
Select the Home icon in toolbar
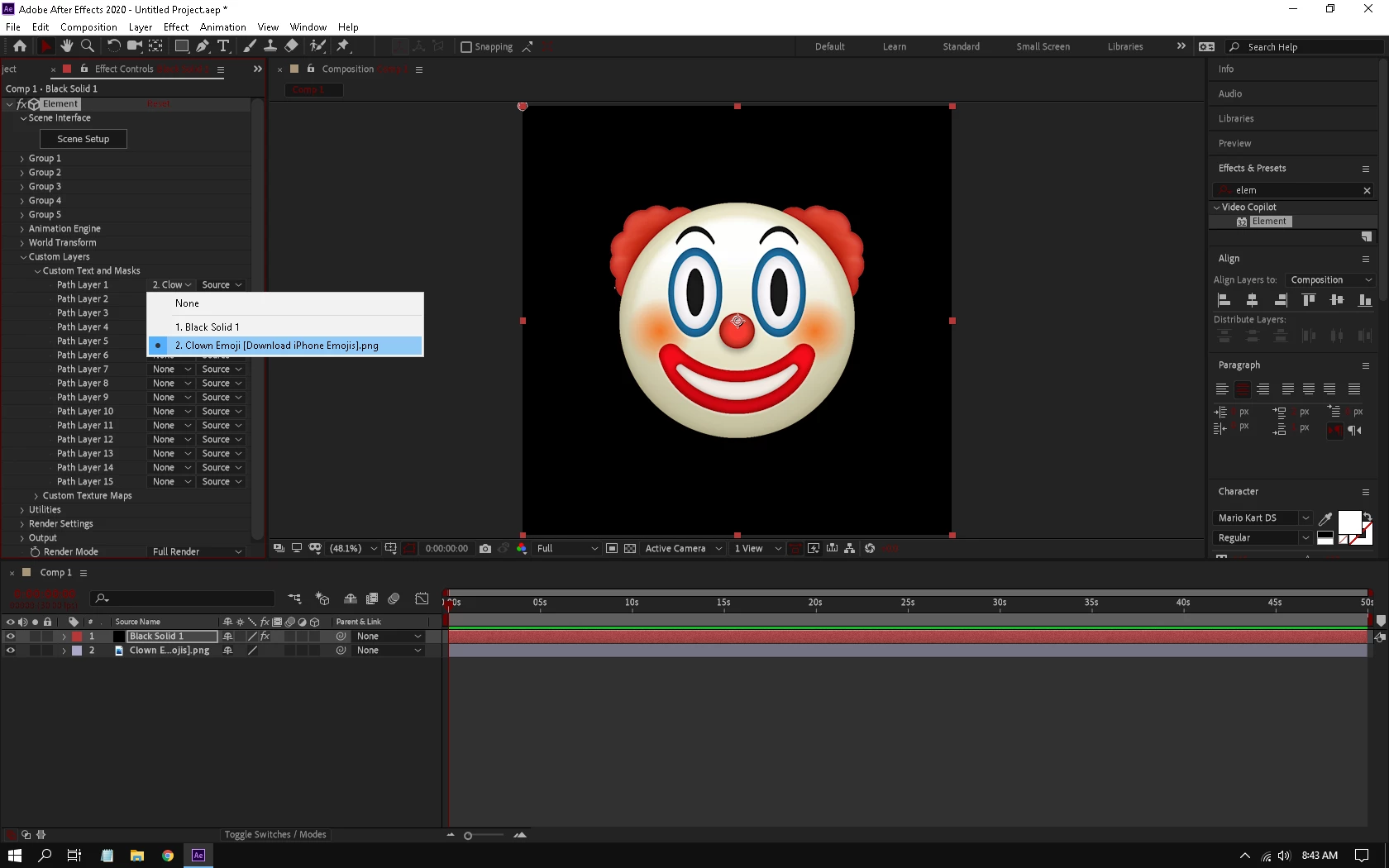20,46
